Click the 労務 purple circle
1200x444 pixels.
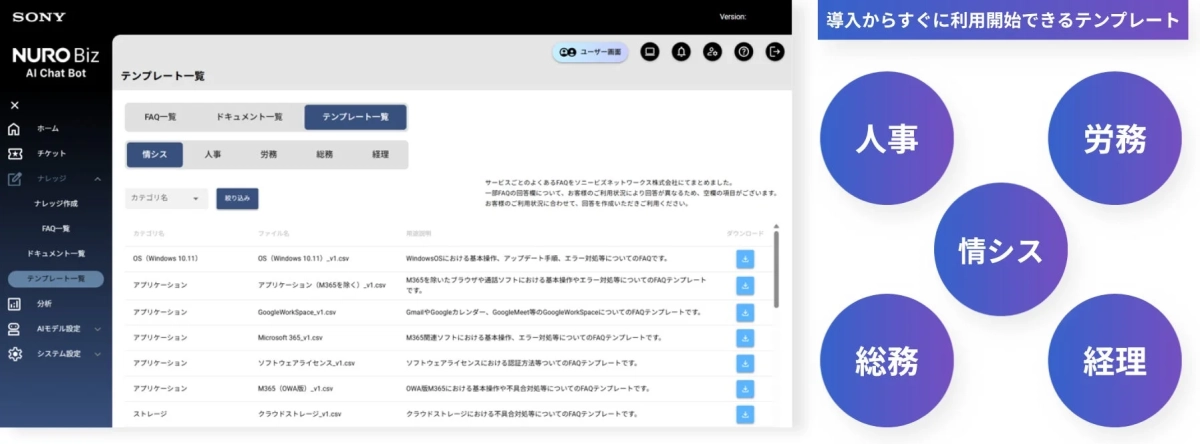(x=1114, y=140)
